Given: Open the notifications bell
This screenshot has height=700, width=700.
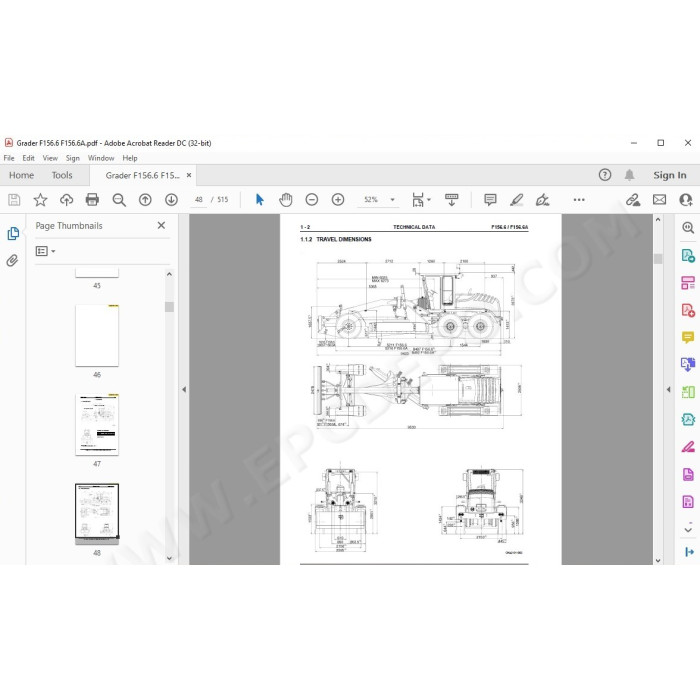Looking at the screenshot, I should (629, 175).
